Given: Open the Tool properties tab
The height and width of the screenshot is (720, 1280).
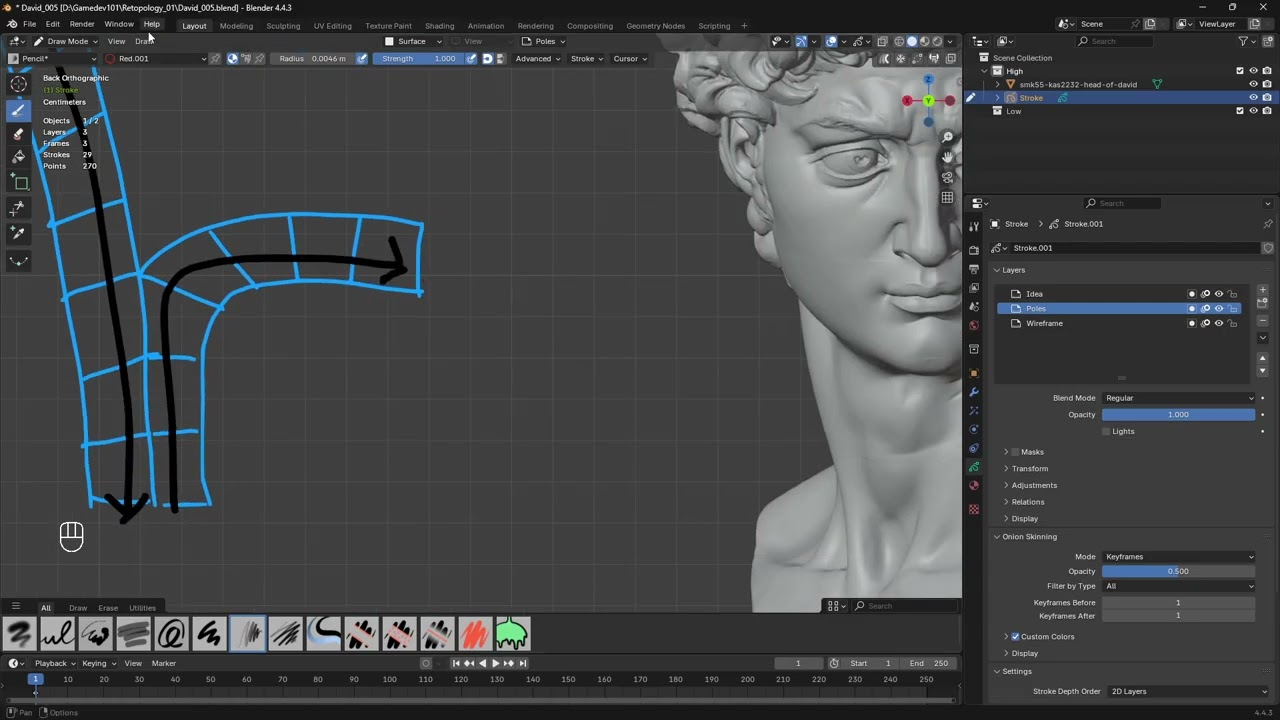Looking at the screenshot, I should click(974, 227).
